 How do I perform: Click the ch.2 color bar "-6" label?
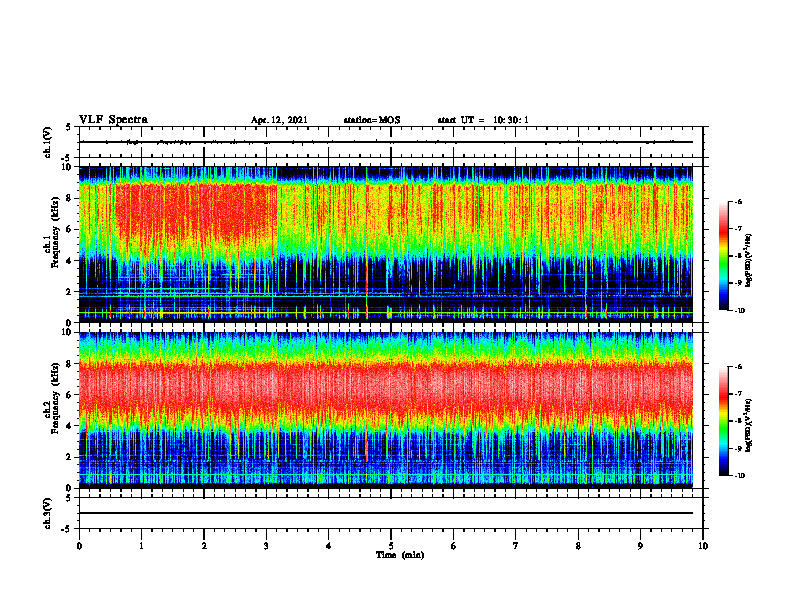tap(738, 367)
